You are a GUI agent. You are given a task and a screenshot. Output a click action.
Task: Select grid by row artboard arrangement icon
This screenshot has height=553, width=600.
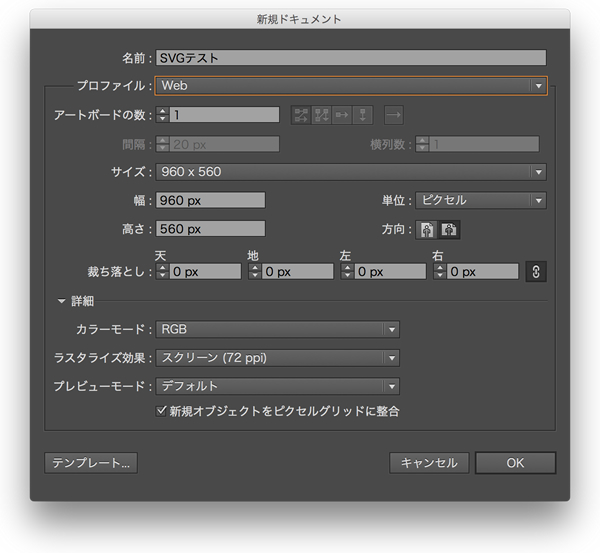point(300,115)
